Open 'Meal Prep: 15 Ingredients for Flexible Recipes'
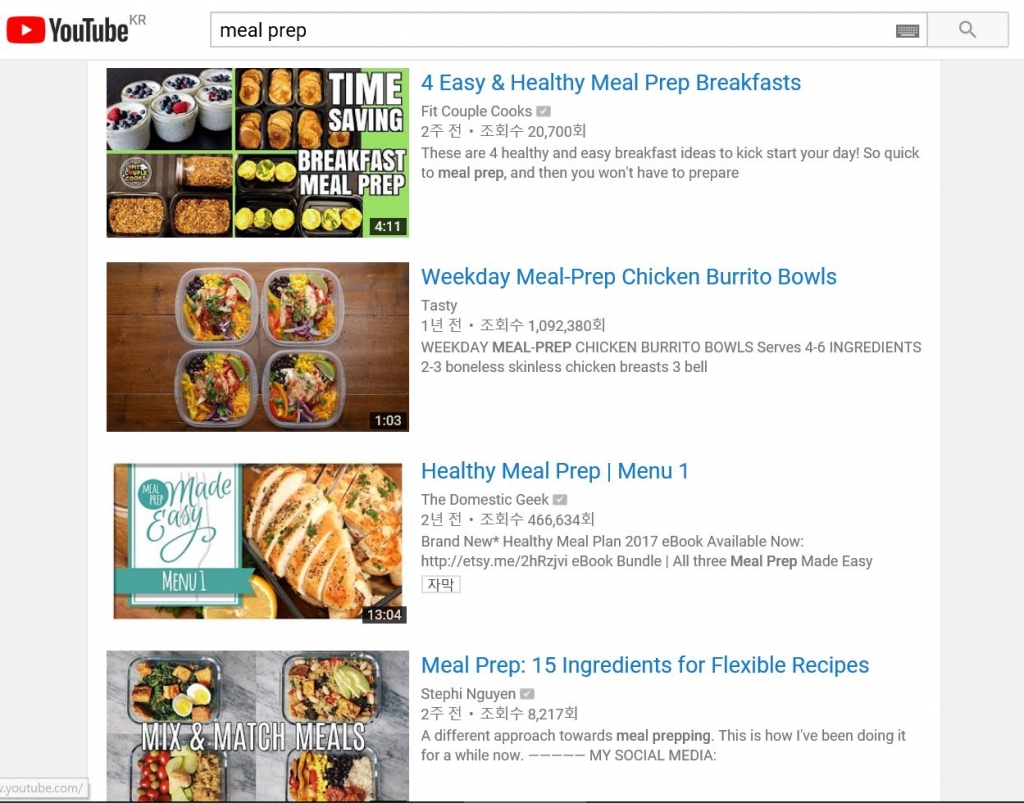The image size is (1024, 803). click(x=645, y=665)
